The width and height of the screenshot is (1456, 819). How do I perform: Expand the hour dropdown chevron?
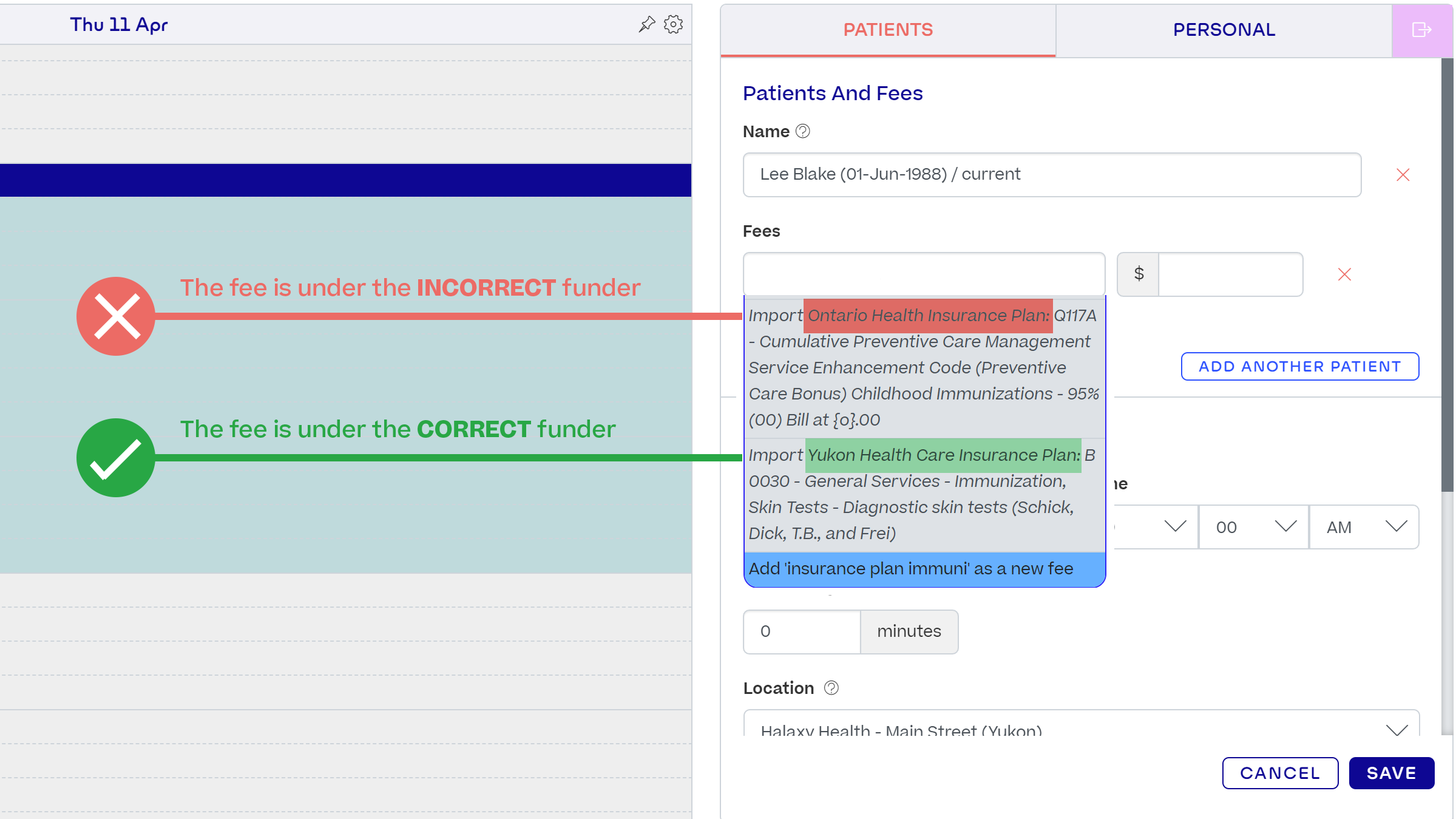coord(1175,526)
